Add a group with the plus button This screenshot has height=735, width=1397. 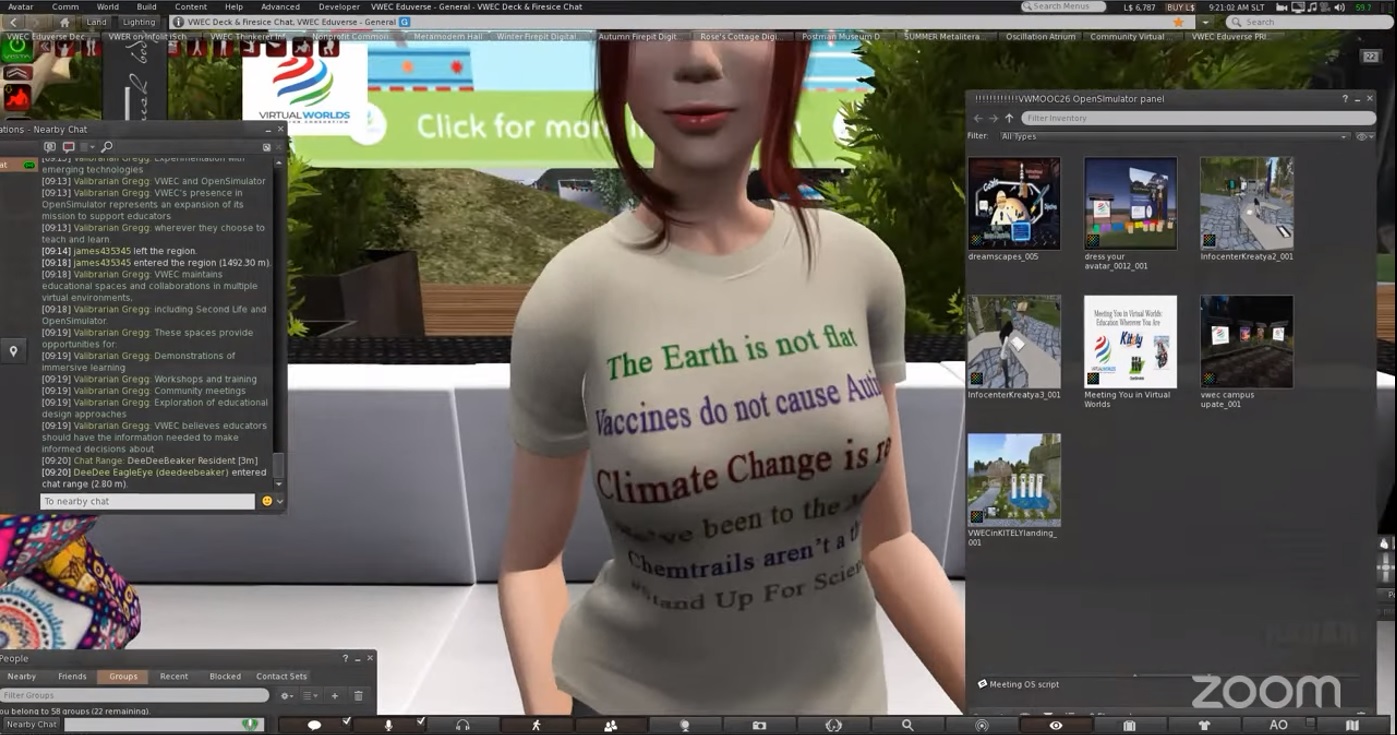335,696
